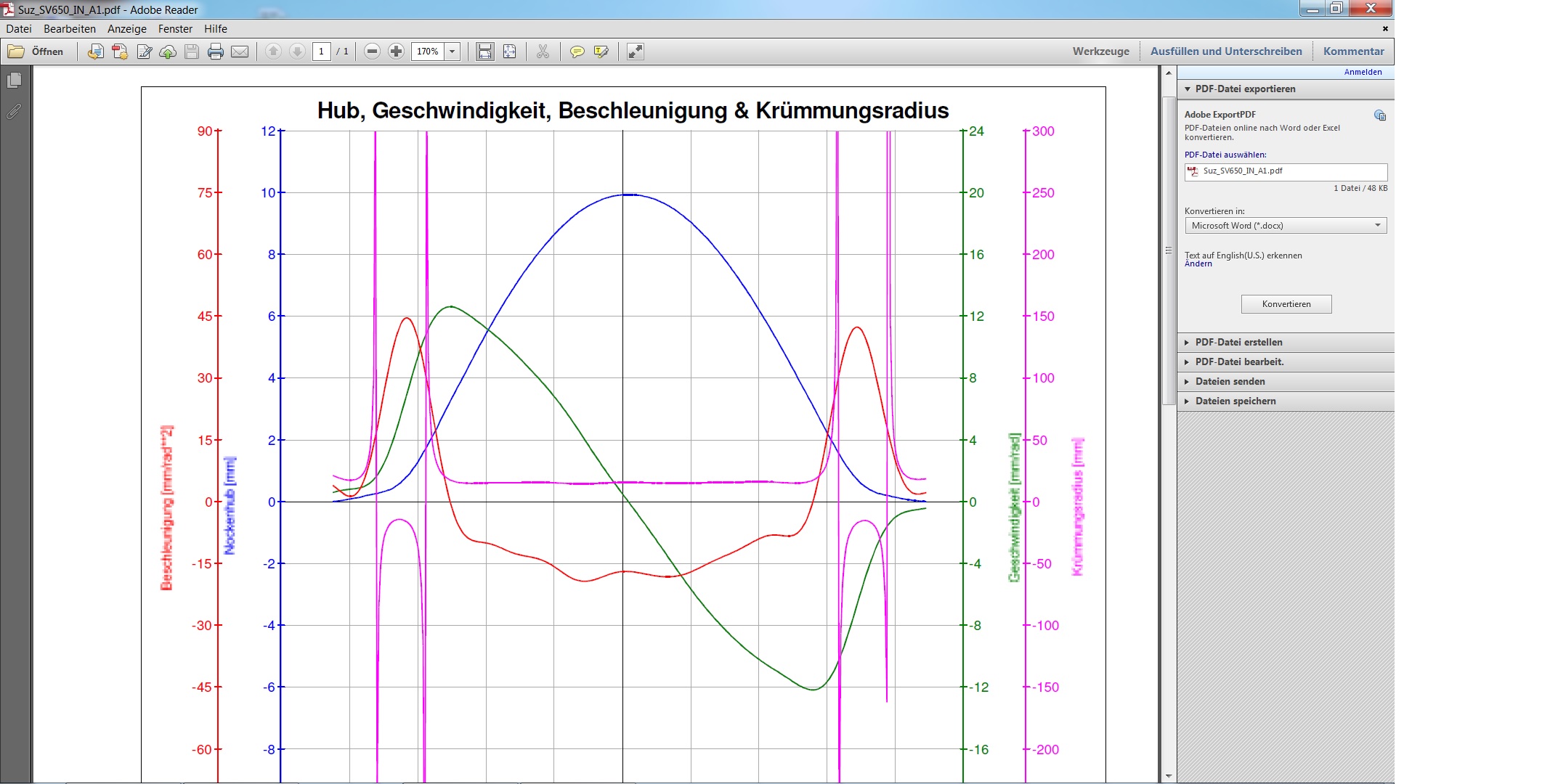
Task: Click the fit page width icon
Action: pos(484,52)
